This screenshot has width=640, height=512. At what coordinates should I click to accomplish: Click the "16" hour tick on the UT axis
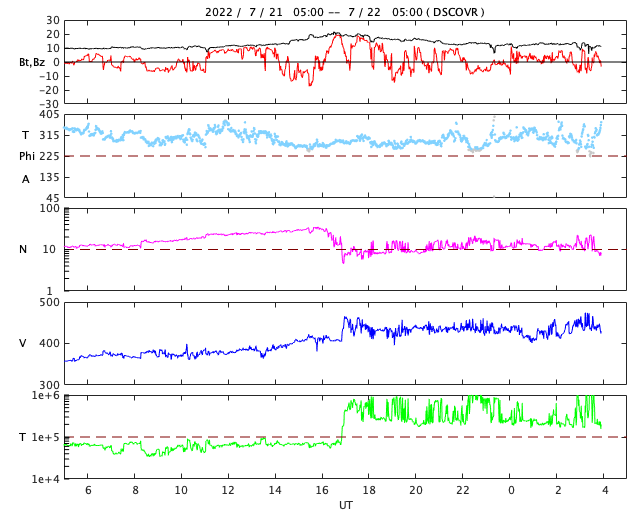pyautogui.click(x=322, y=490)
